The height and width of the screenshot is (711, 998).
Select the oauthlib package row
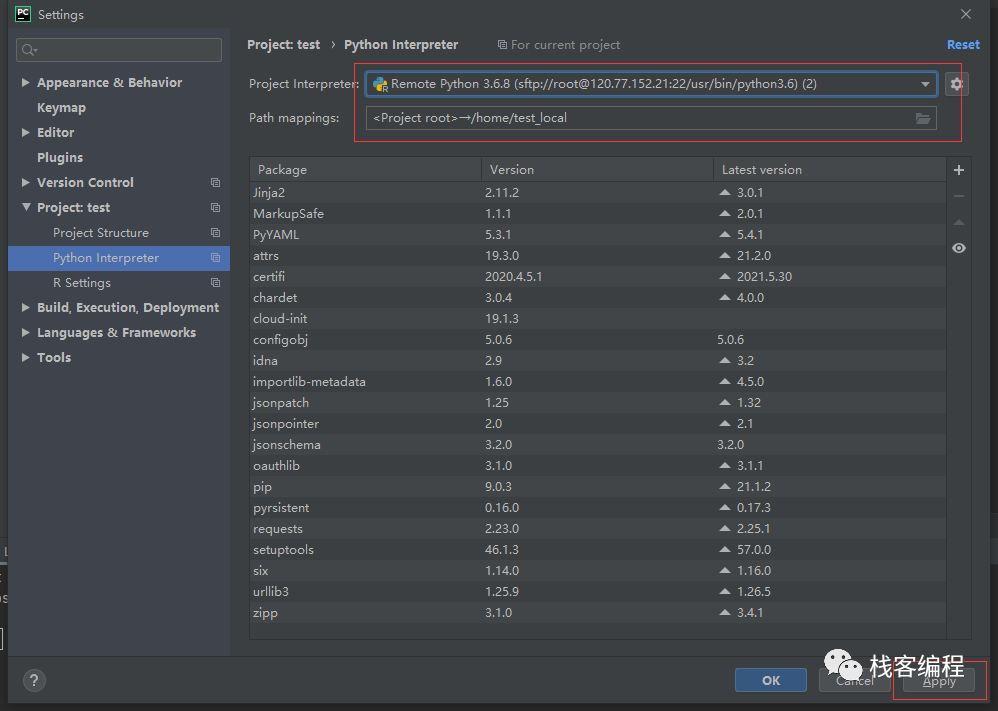coord(598,465)
